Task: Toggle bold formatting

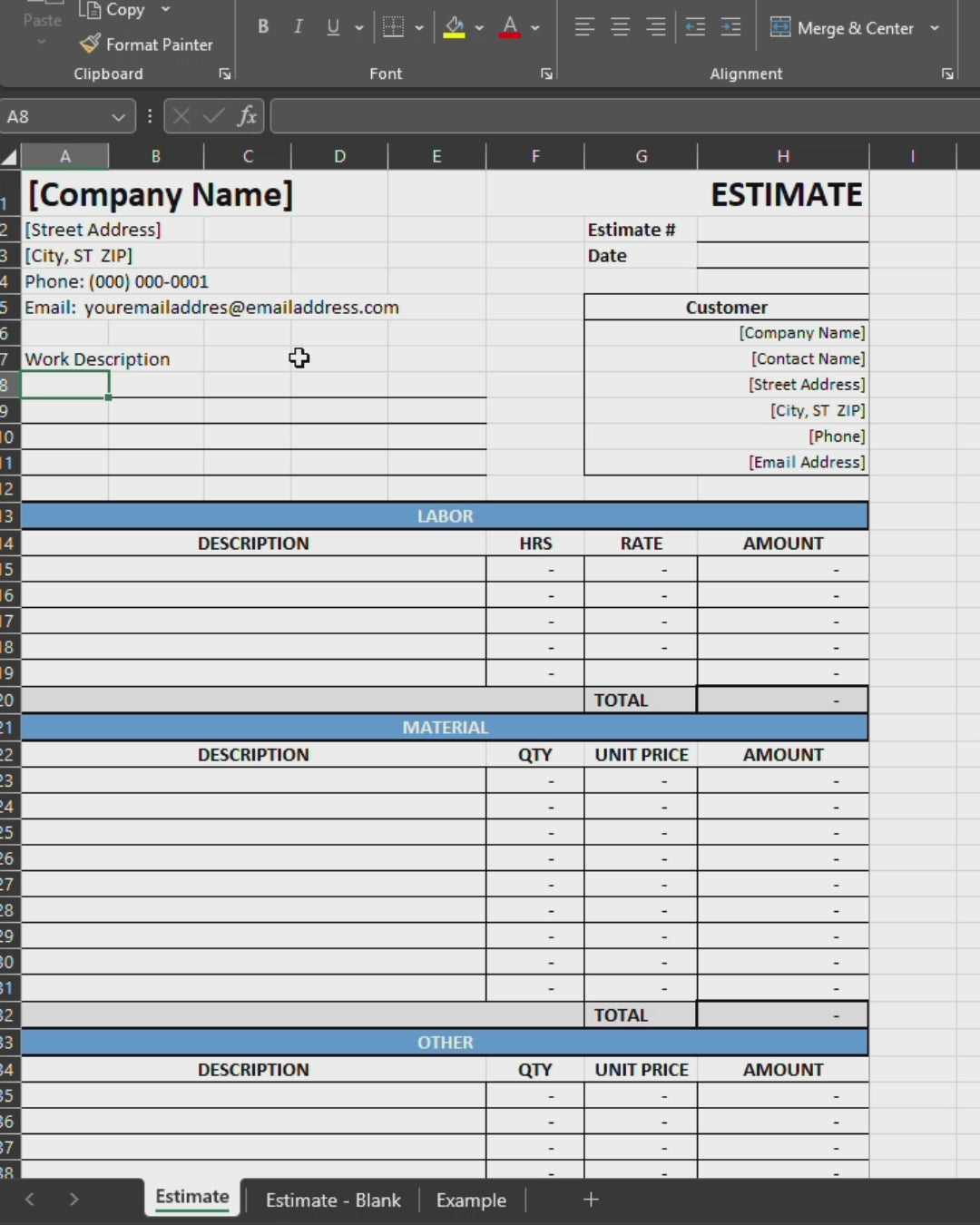Action: 263,27
